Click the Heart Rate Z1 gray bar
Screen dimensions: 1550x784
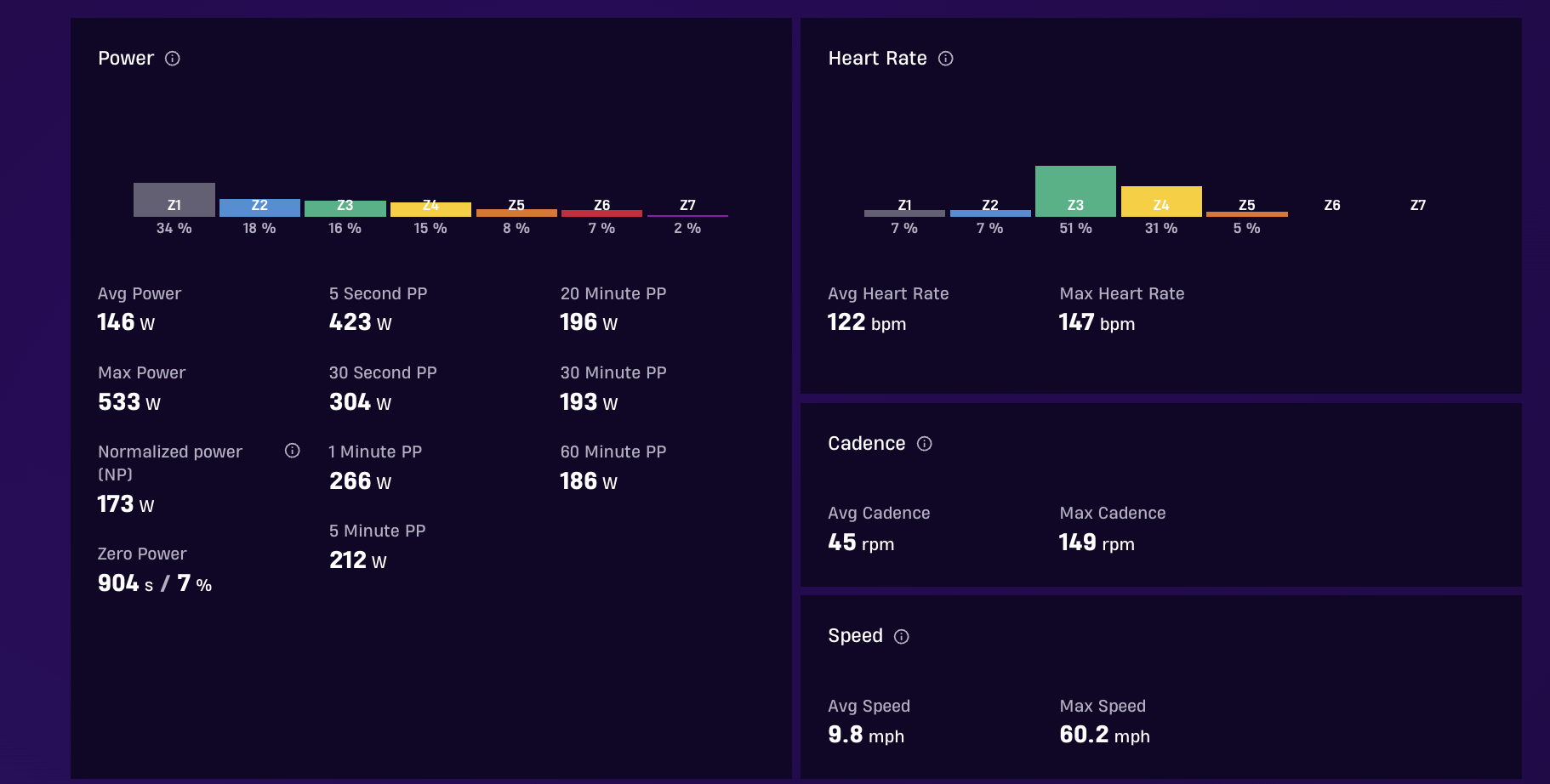[904, 213]
